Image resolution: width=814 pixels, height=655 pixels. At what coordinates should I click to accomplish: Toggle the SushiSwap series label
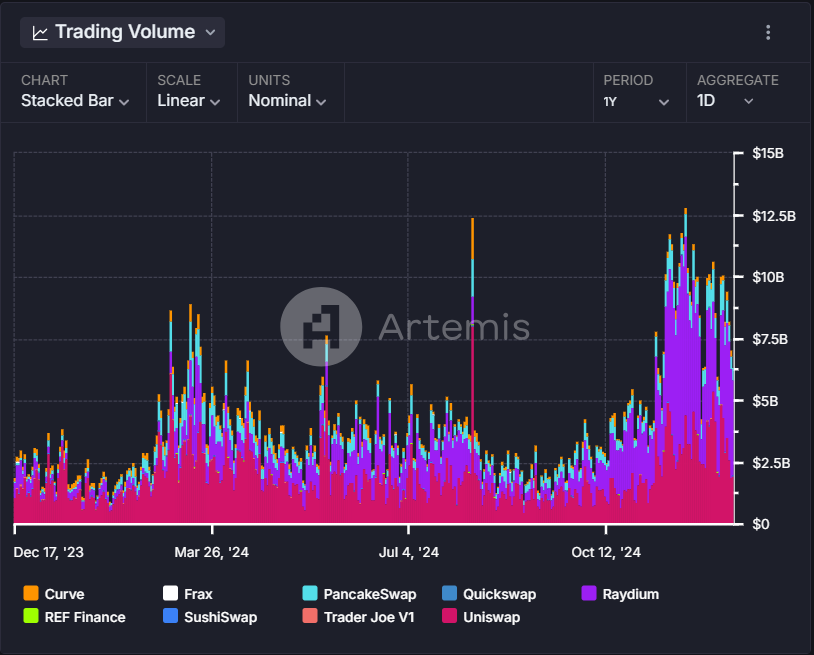pyautogui.click(x=221, y=617)
